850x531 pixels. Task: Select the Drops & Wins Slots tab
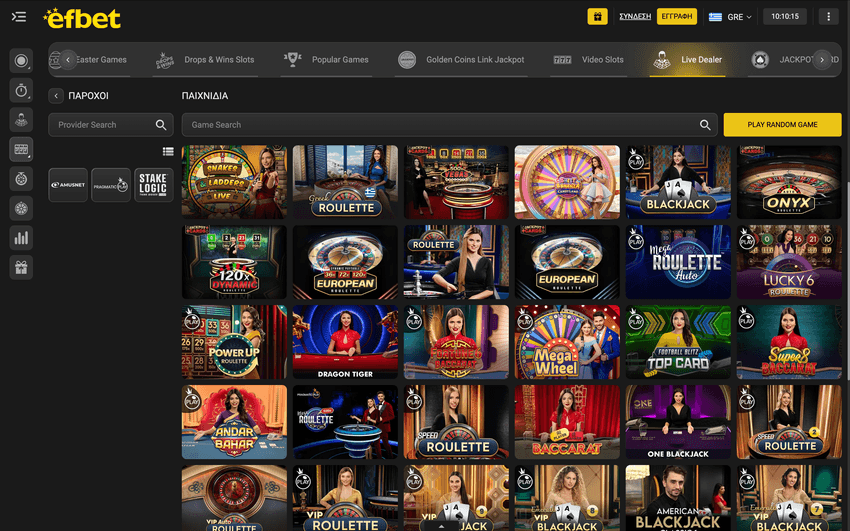click(205, 60)
